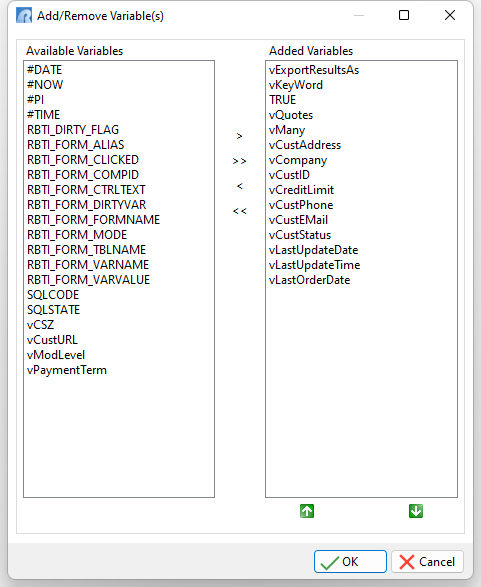Select RBTI_DIRTY_FLAG in available list
The width and height of the screenshot is (481, 587).
tap(73, 130)
